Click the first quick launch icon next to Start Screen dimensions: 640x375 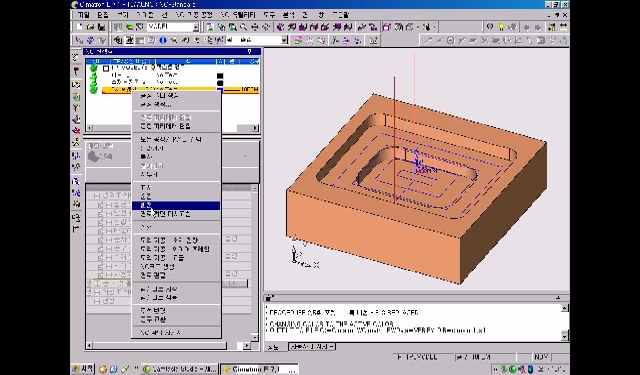pos(103,369)
